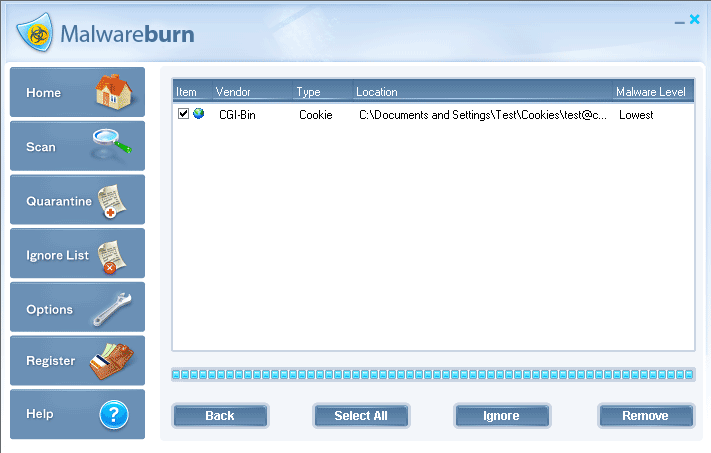Click the scan progress bar
The width and height of the screenshot is (711, 453).
[x=433, y=375]
